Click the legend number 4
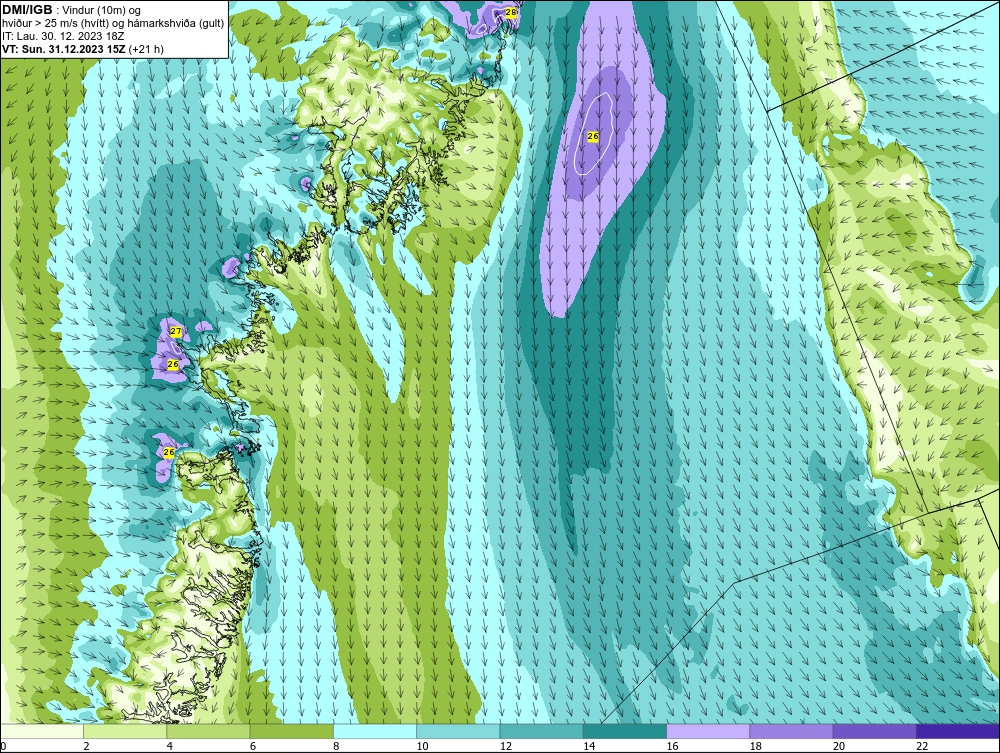This screenshot has width=1000, height=753. (x=170, y=746)
